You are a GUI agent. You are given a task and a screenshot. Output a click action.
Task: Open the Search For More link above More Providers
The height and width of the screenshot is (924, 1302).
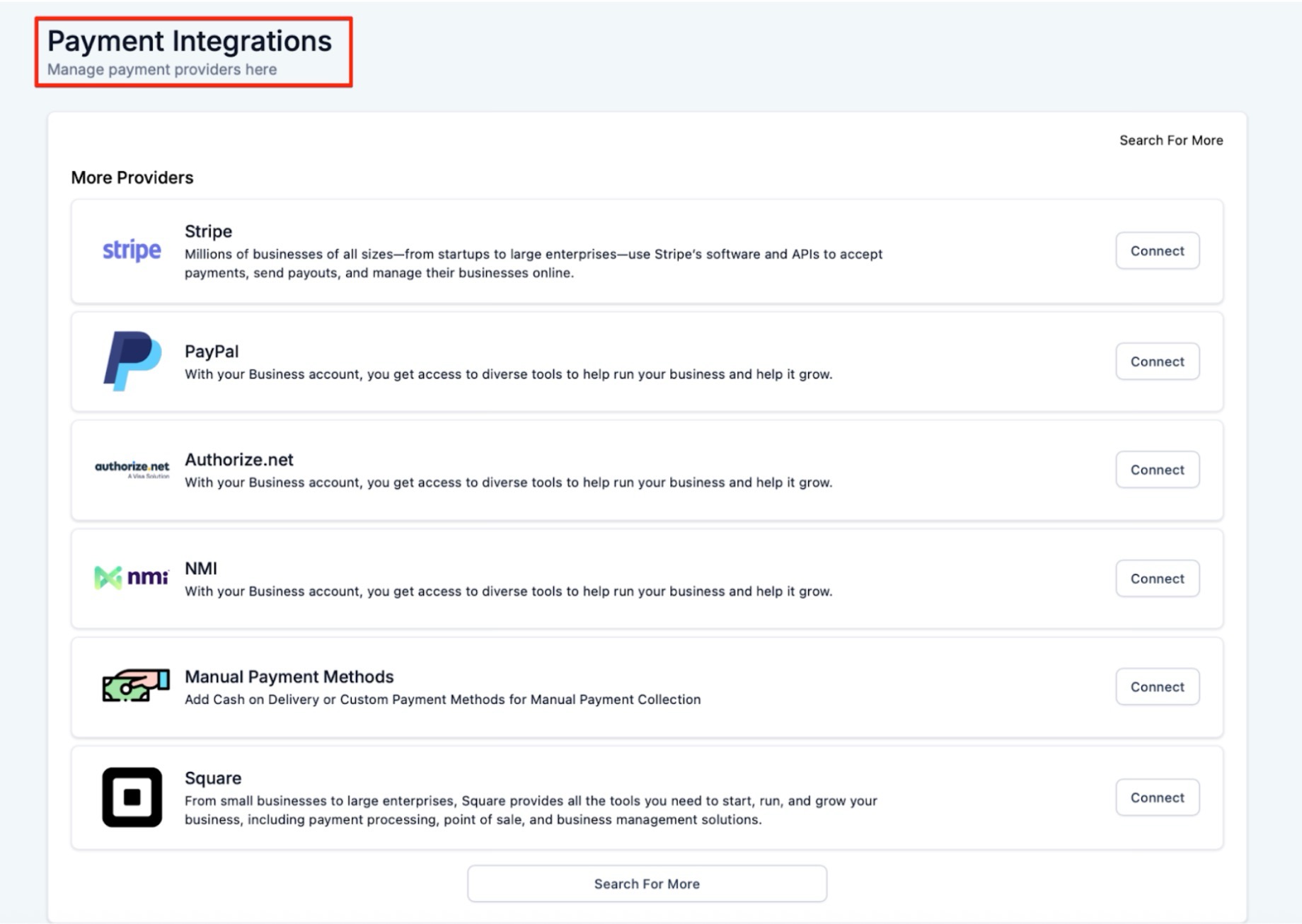1171,140
